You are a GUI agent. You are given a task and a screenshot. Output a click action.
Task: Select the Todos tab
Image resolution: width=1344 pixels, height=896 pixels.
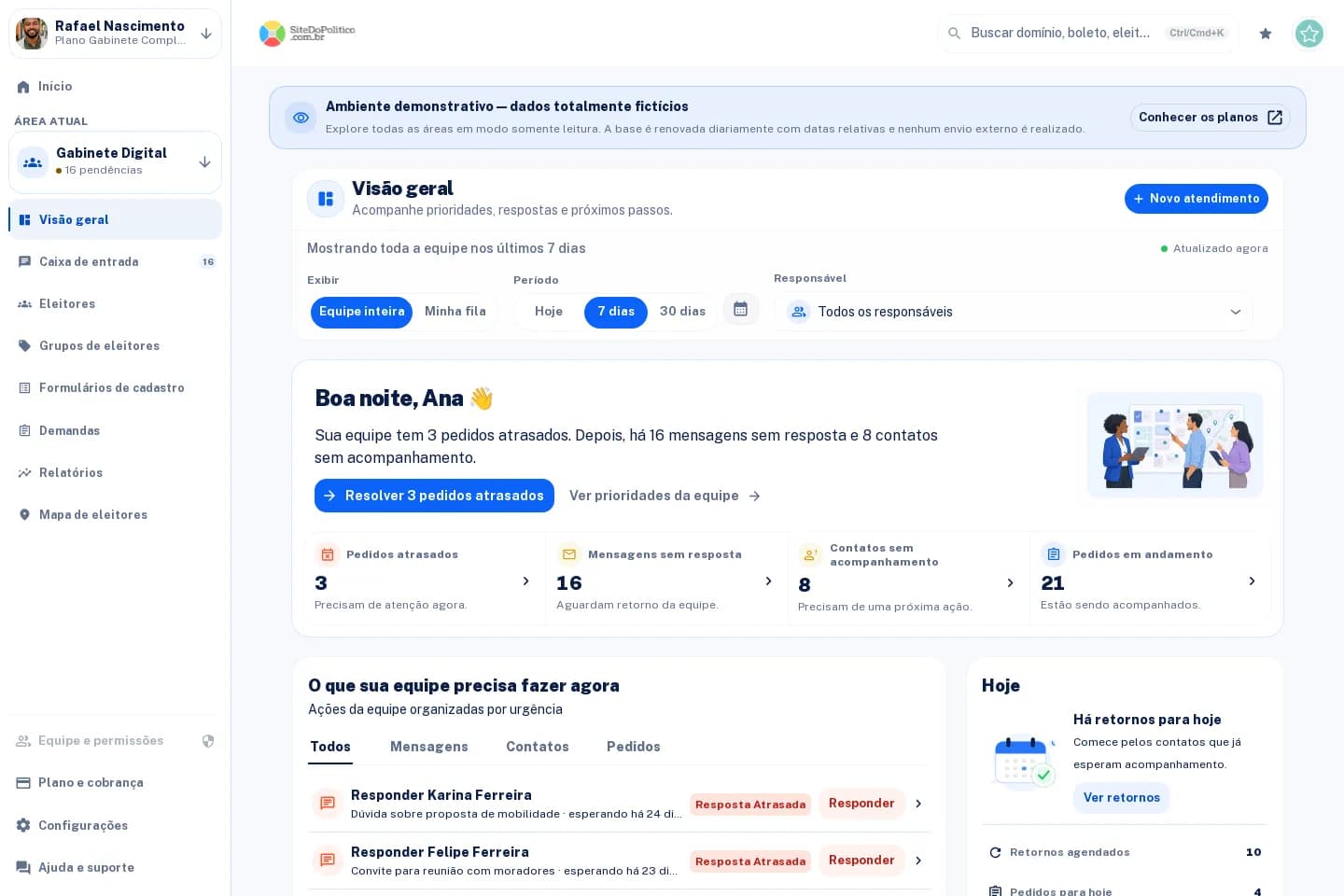coord(330,747)
